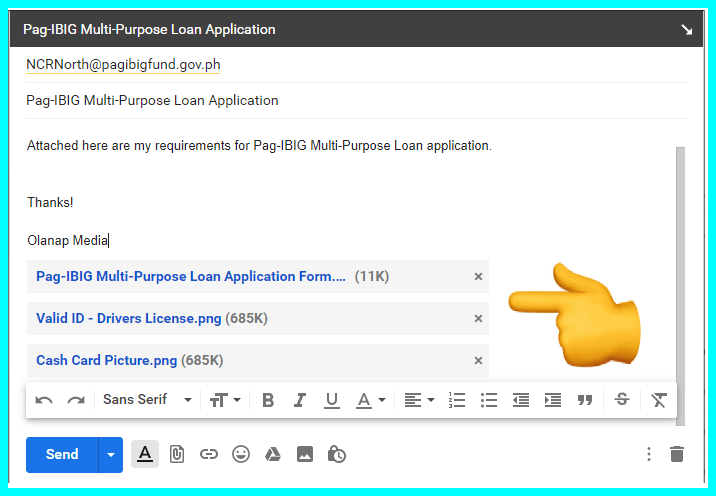Increase indent of the text

(553, 400)
